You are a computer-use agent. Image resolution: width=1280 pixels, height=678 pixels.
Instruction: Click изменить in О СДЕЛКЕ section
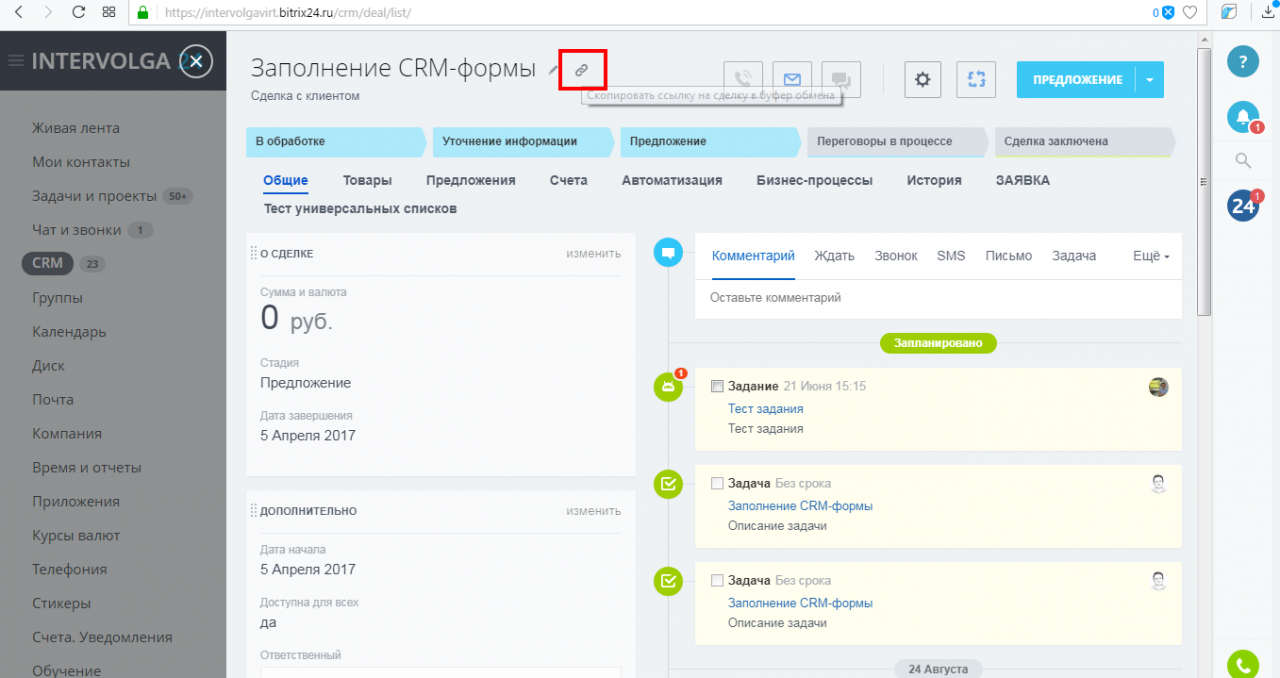593,254
